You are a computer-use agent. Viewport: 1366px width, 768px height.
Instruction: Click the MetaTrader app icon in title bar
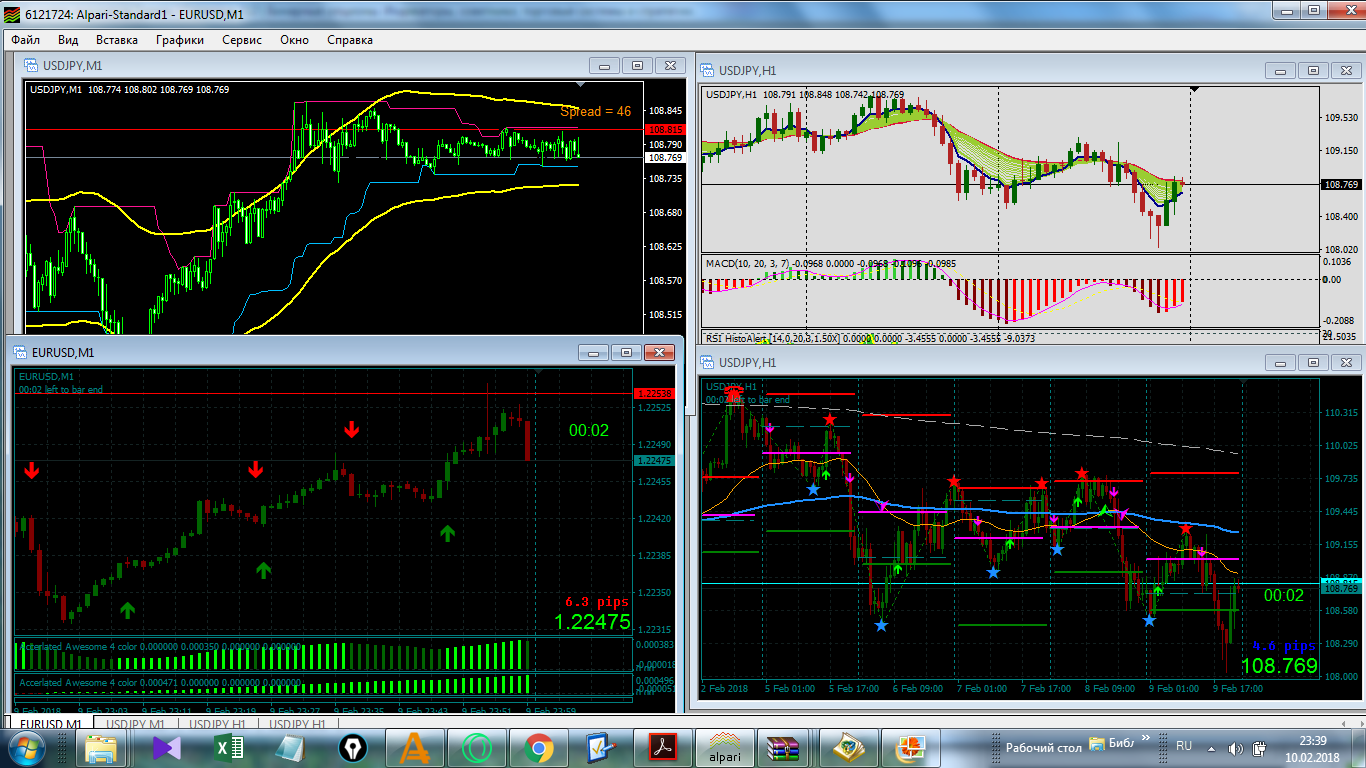tap(12, 14)
